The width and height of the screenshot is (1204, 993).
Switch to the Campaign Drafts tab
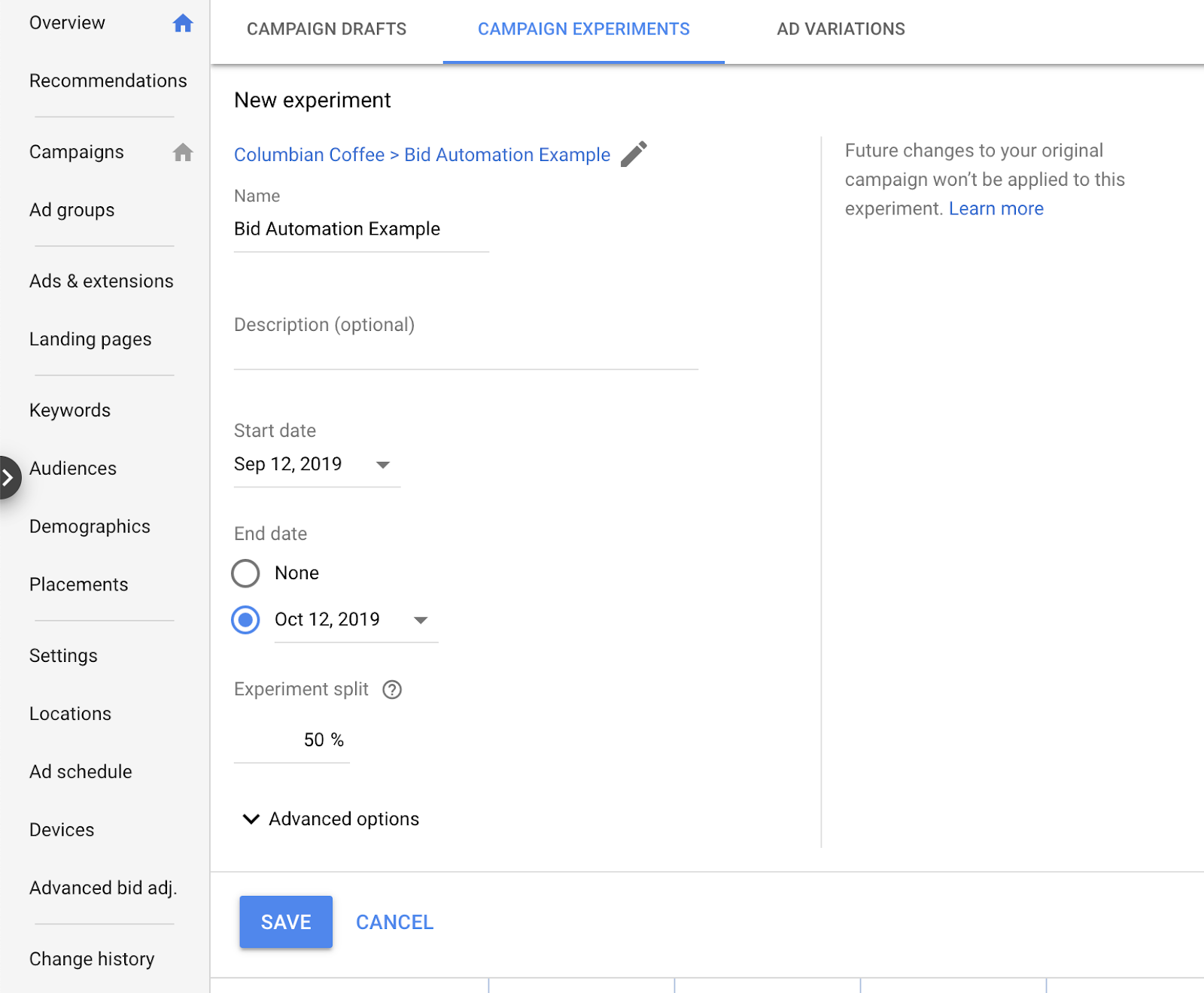[x=327, y=29]
